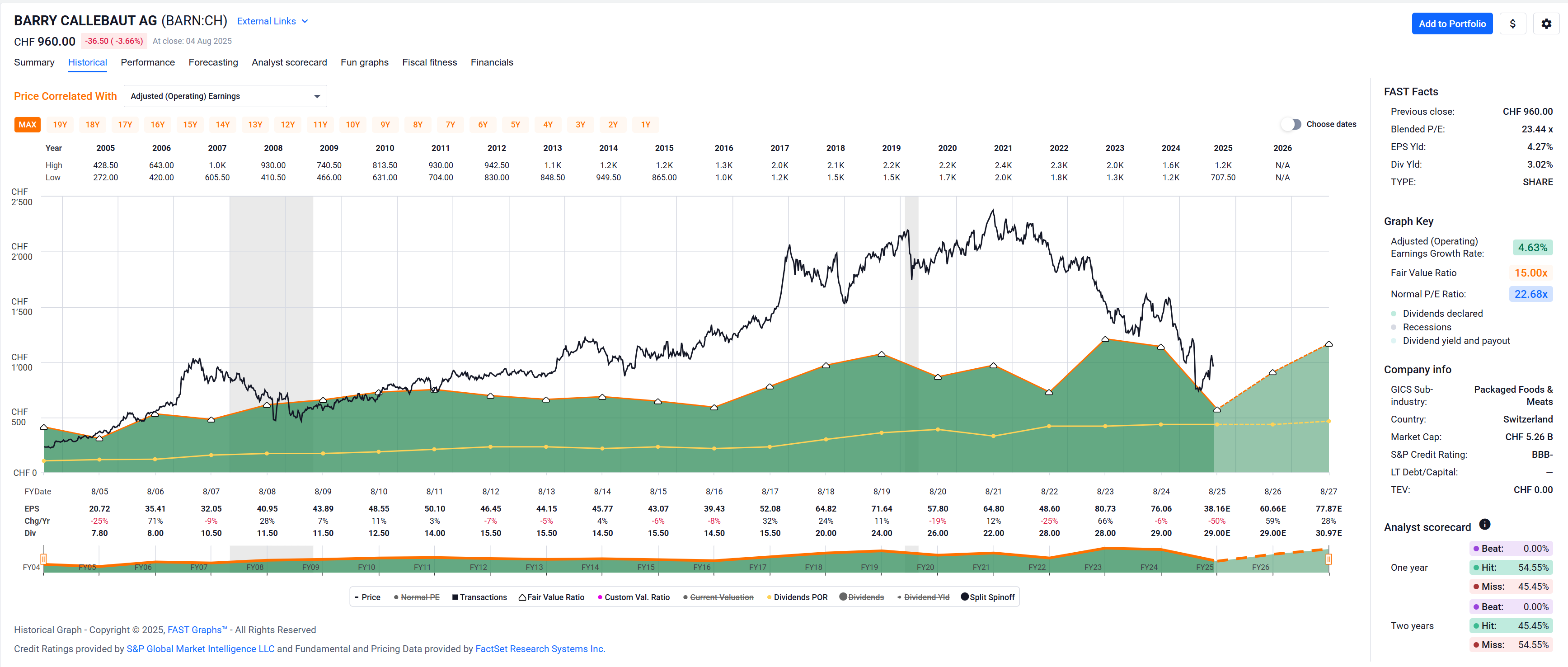
Task: Toggle the Dividends declared key item
Action: tap(1436, 314)
